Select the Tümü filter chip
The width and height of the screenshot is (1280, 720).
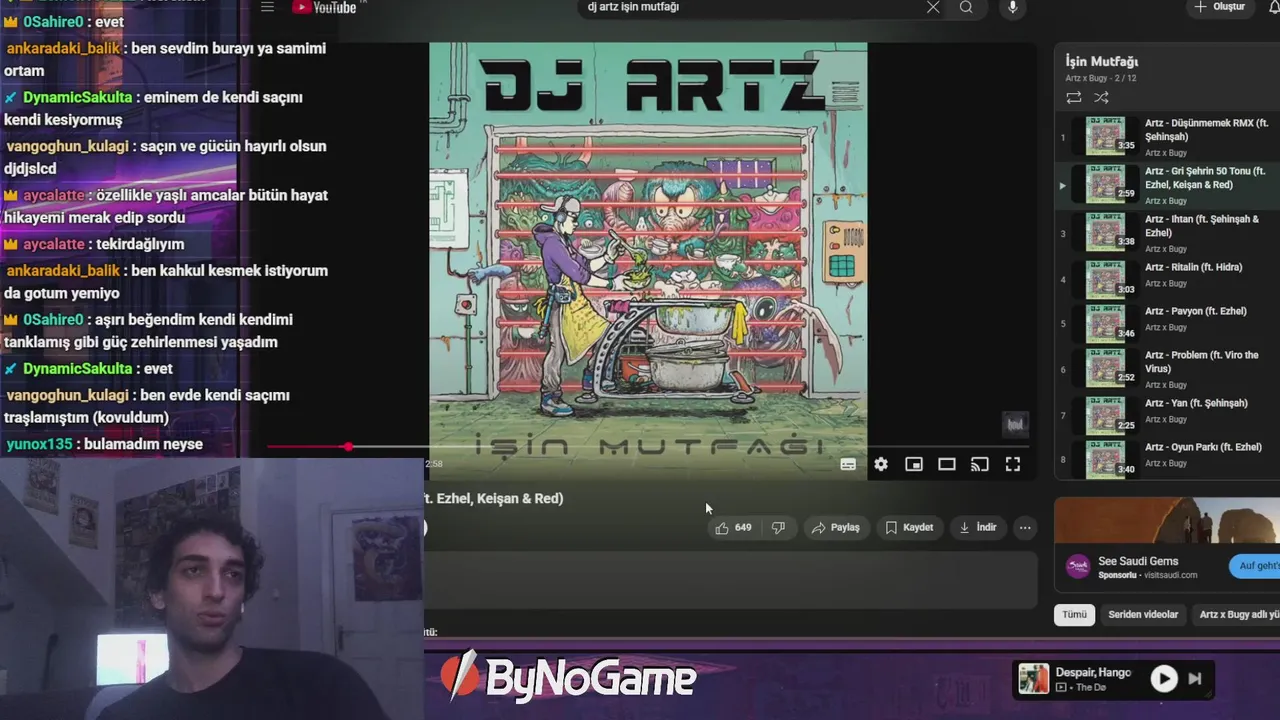click(x=1074, y=614)
